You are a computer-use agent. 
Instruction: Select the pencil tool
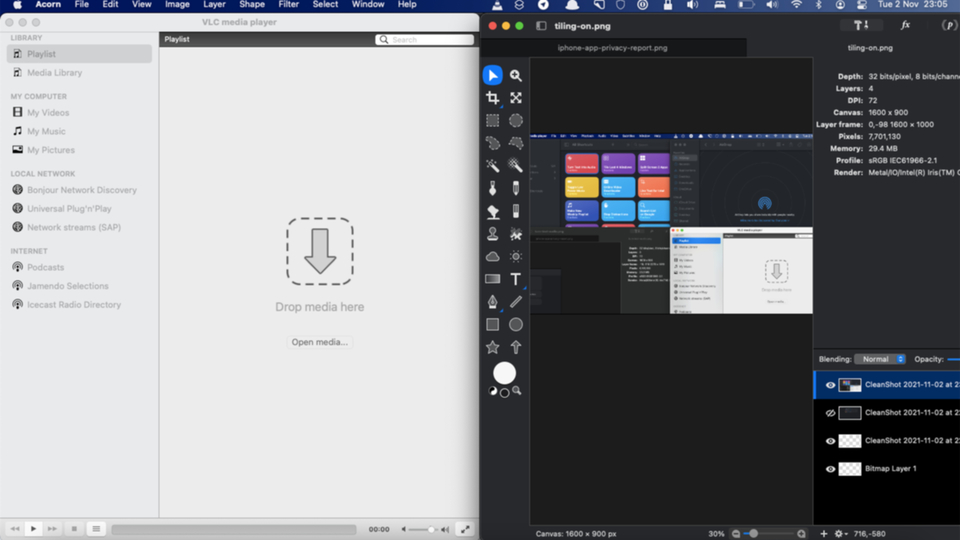click(516, 189)
